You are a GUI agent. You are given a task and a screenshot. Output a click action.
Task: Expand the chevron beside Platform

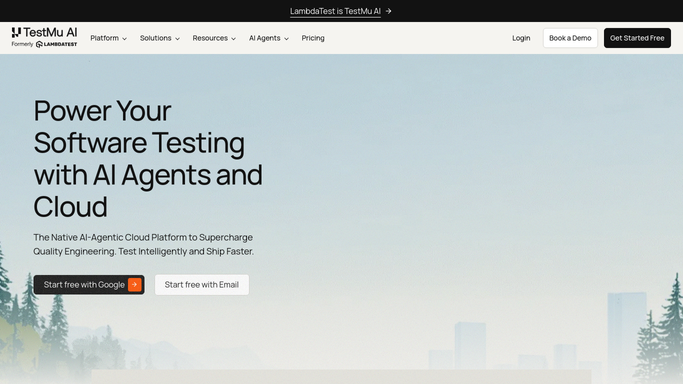coord(125,39)
